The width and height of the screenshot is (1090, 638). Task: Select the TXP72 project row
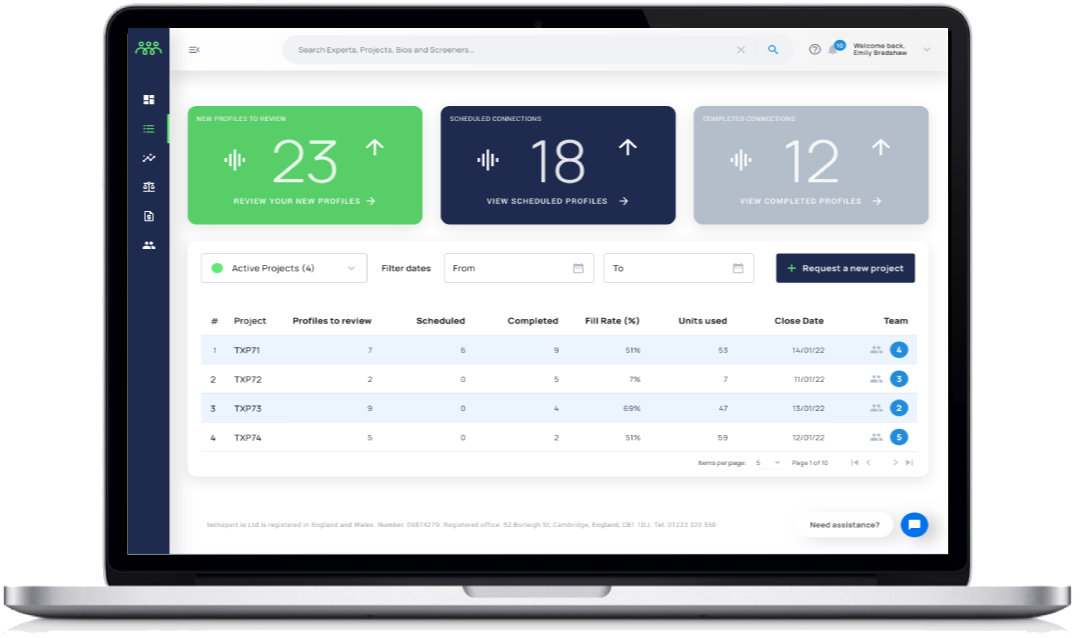[x=247, y=380]
